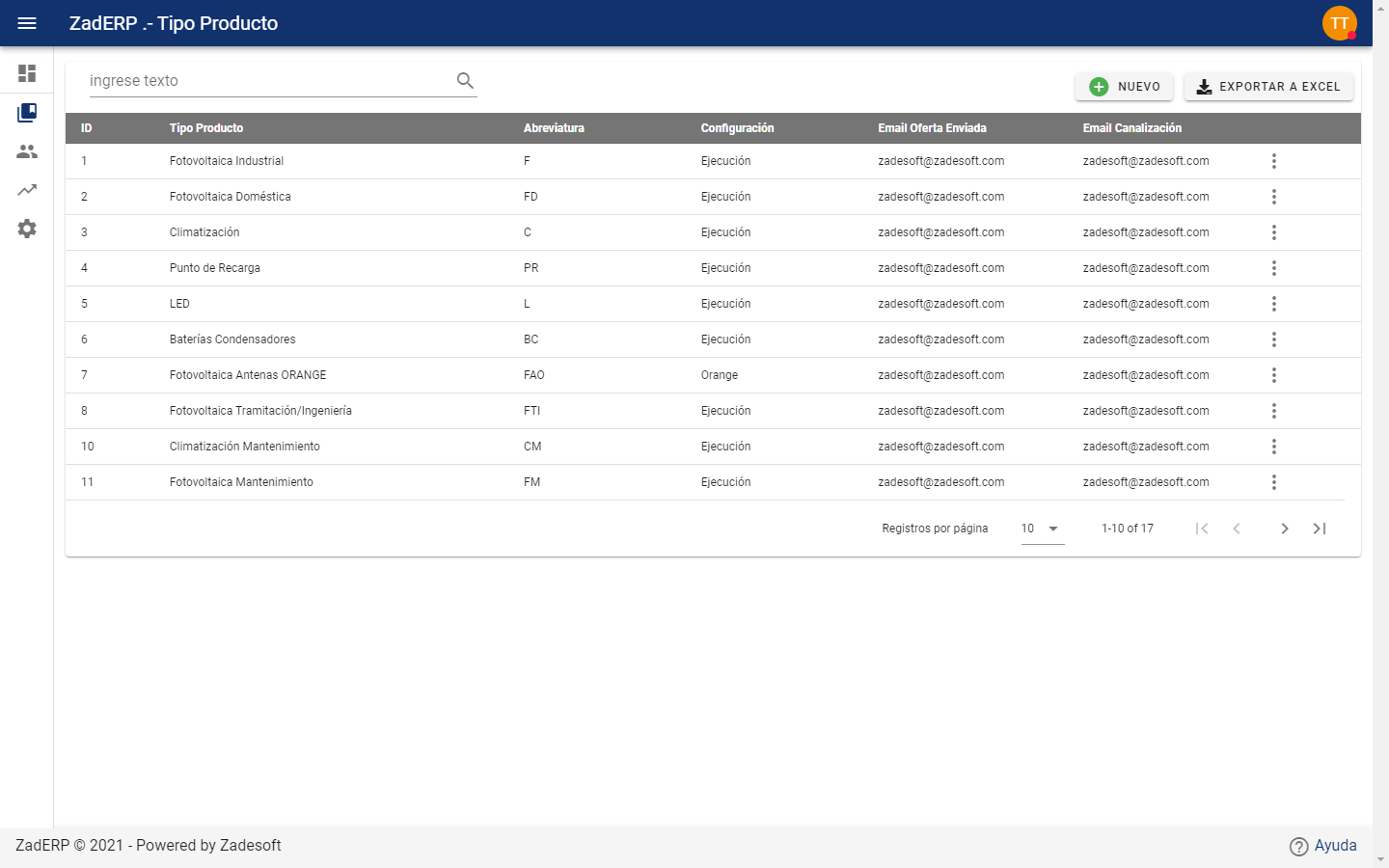Open the settings gear sidebar icon
The height and width of the screenshot is (868, 1389).
[27, 229]
